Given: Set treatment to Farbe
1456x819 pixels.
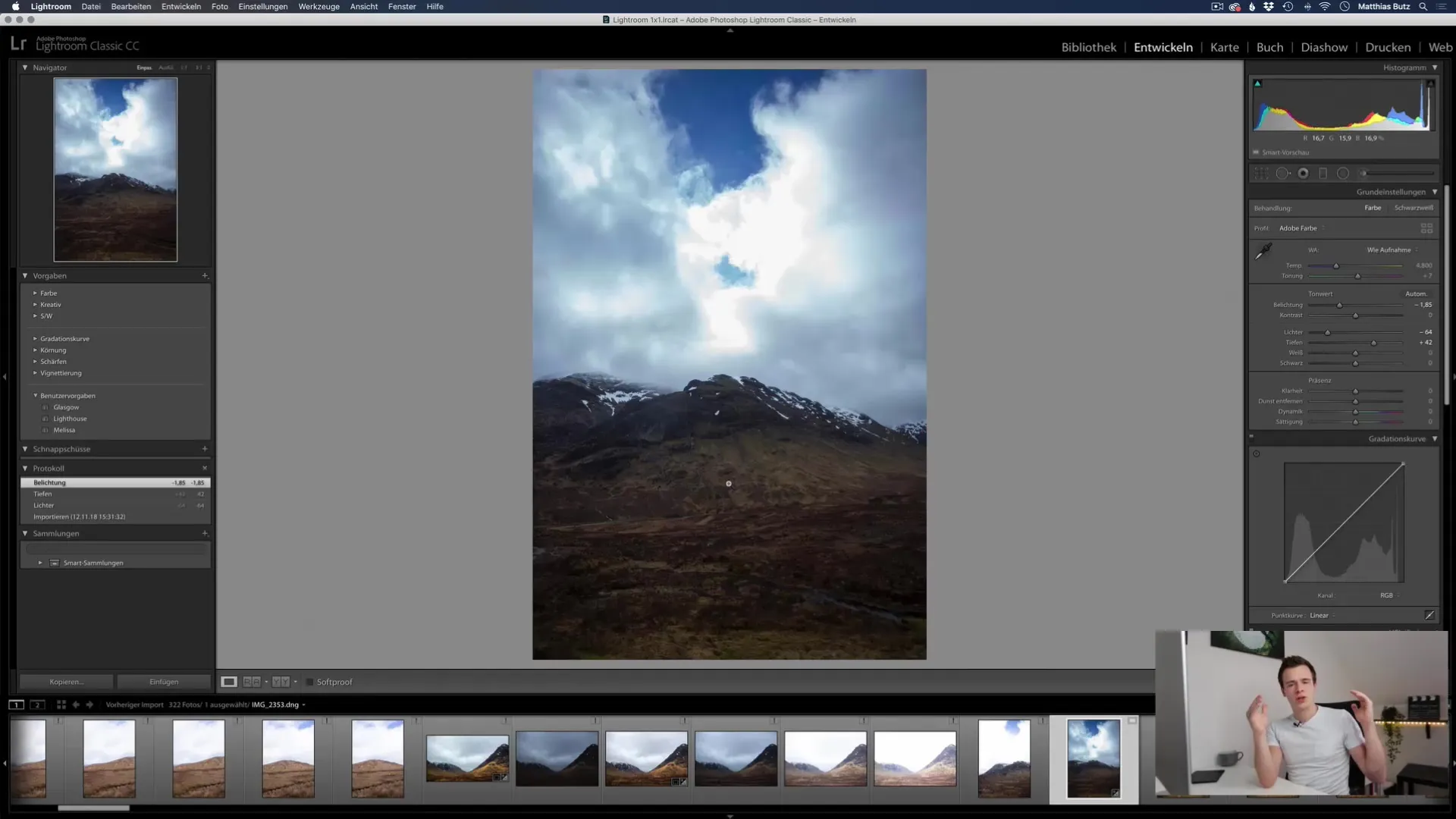Looking at the screenshot, I should point(1373,208).
